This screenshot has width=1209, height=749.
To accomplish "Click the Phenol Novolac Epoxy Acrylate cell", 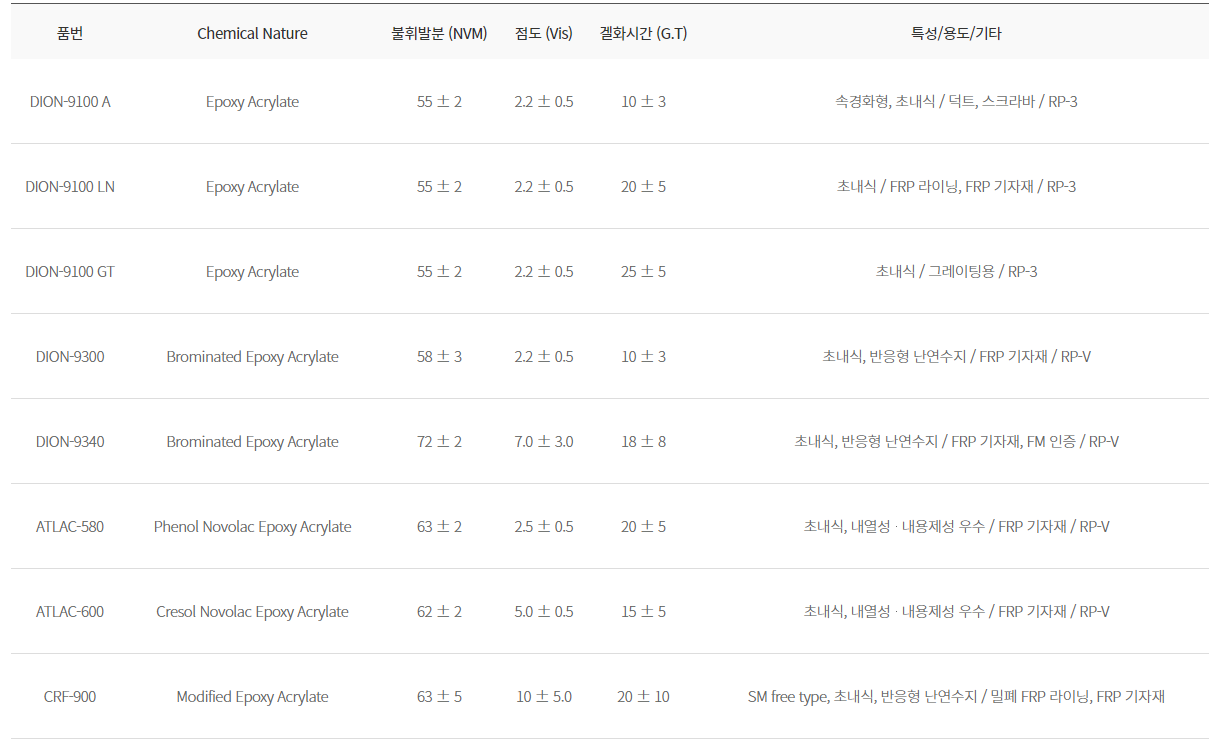I will pyautogui.click(x=252, y=527).
